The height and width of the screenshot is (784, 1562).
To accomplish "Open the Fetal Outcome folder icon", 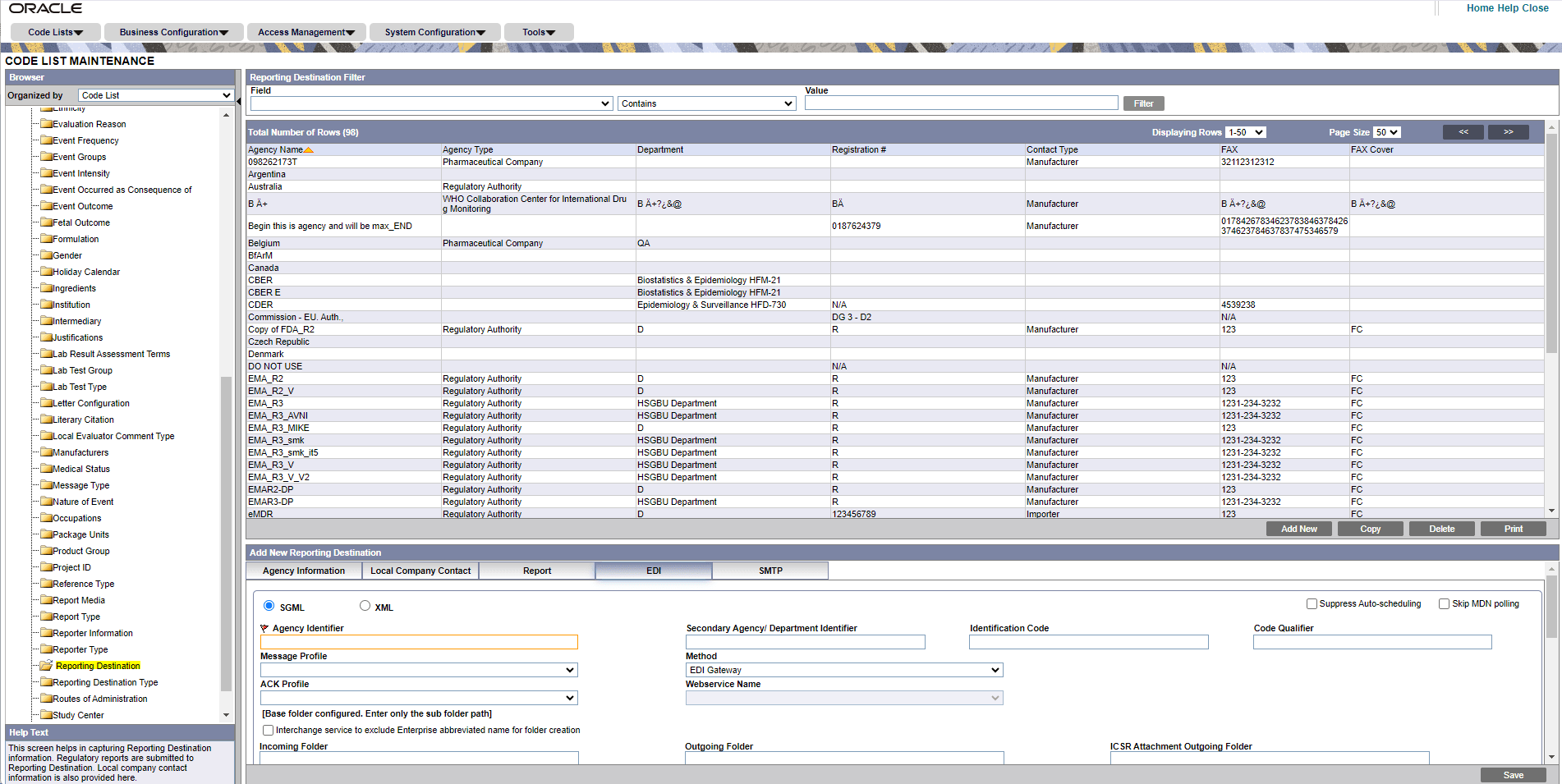I will 47,222.
